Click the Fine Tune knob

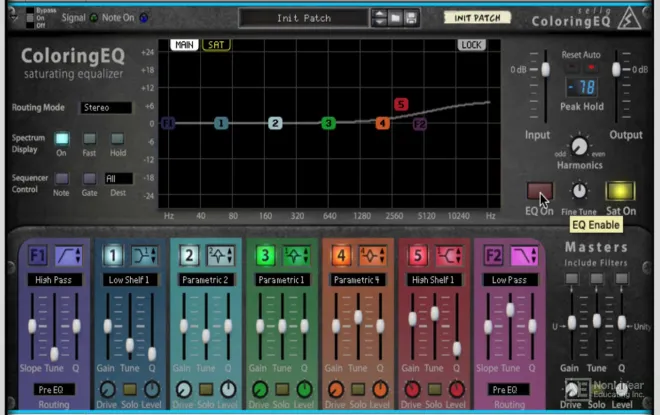(579, 191)
